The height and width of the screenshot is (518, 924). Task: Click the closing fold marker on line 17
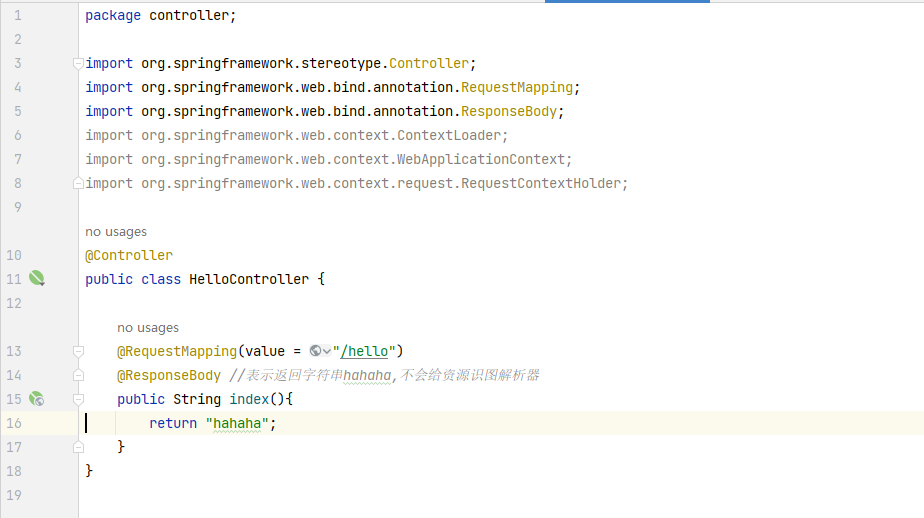(79, 447)
